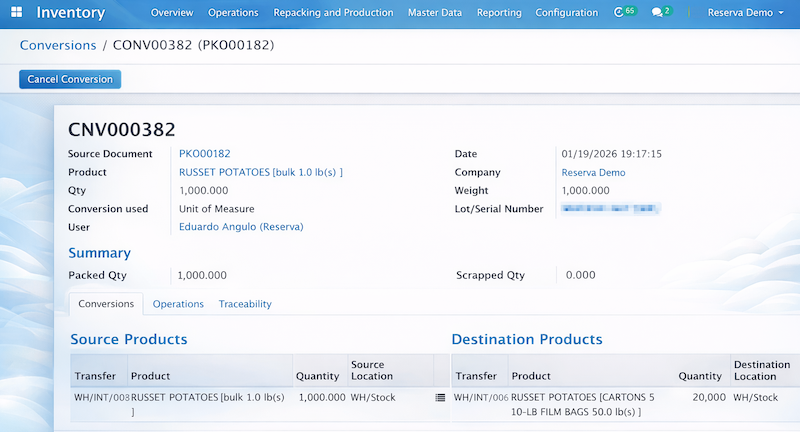Select the Summary section heading
The height and width of the screenshot is (432, 800).
pos(99,253)
